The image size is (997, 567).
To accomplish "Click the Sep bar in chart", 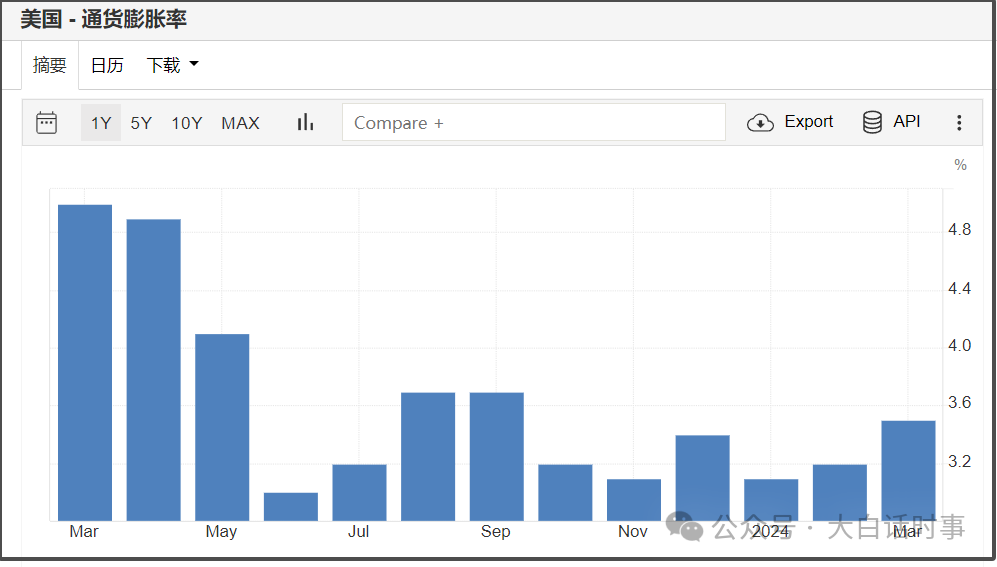I will coord(497,457).
